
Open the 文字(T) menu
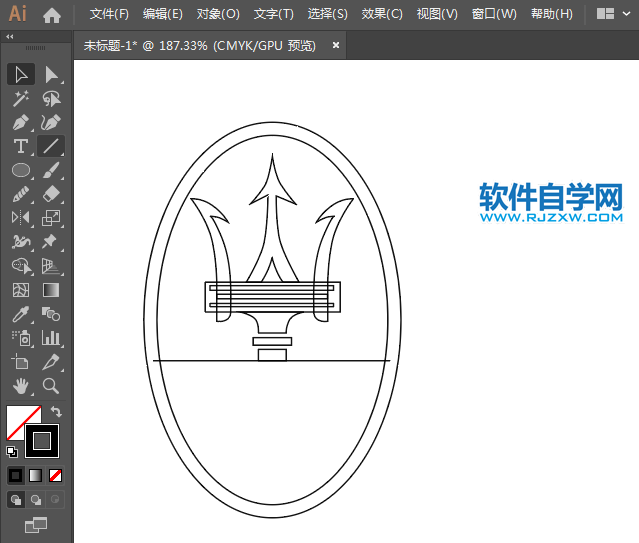[x=274, y=14]
